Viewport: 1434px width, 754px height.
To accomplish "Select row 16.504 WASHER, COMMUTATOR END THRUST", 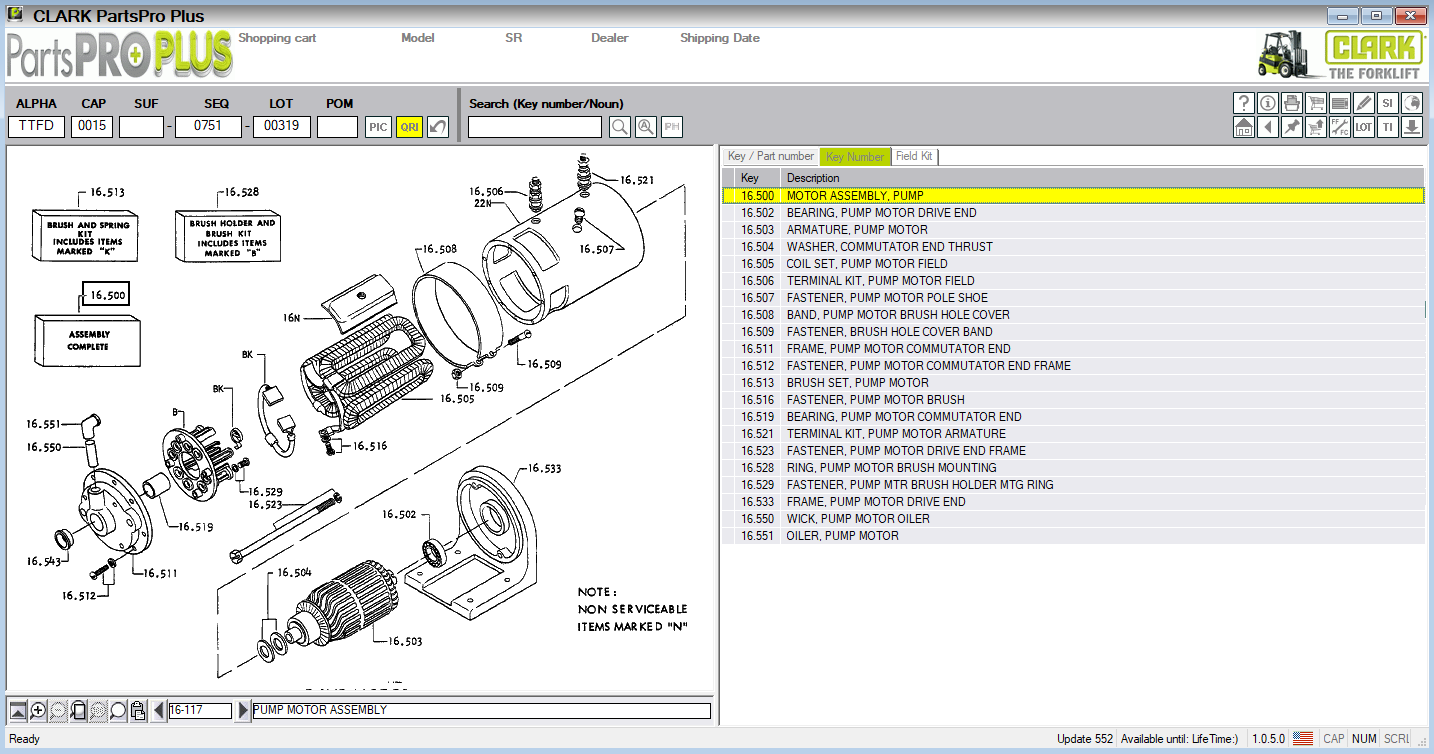I will (1073, 247).
